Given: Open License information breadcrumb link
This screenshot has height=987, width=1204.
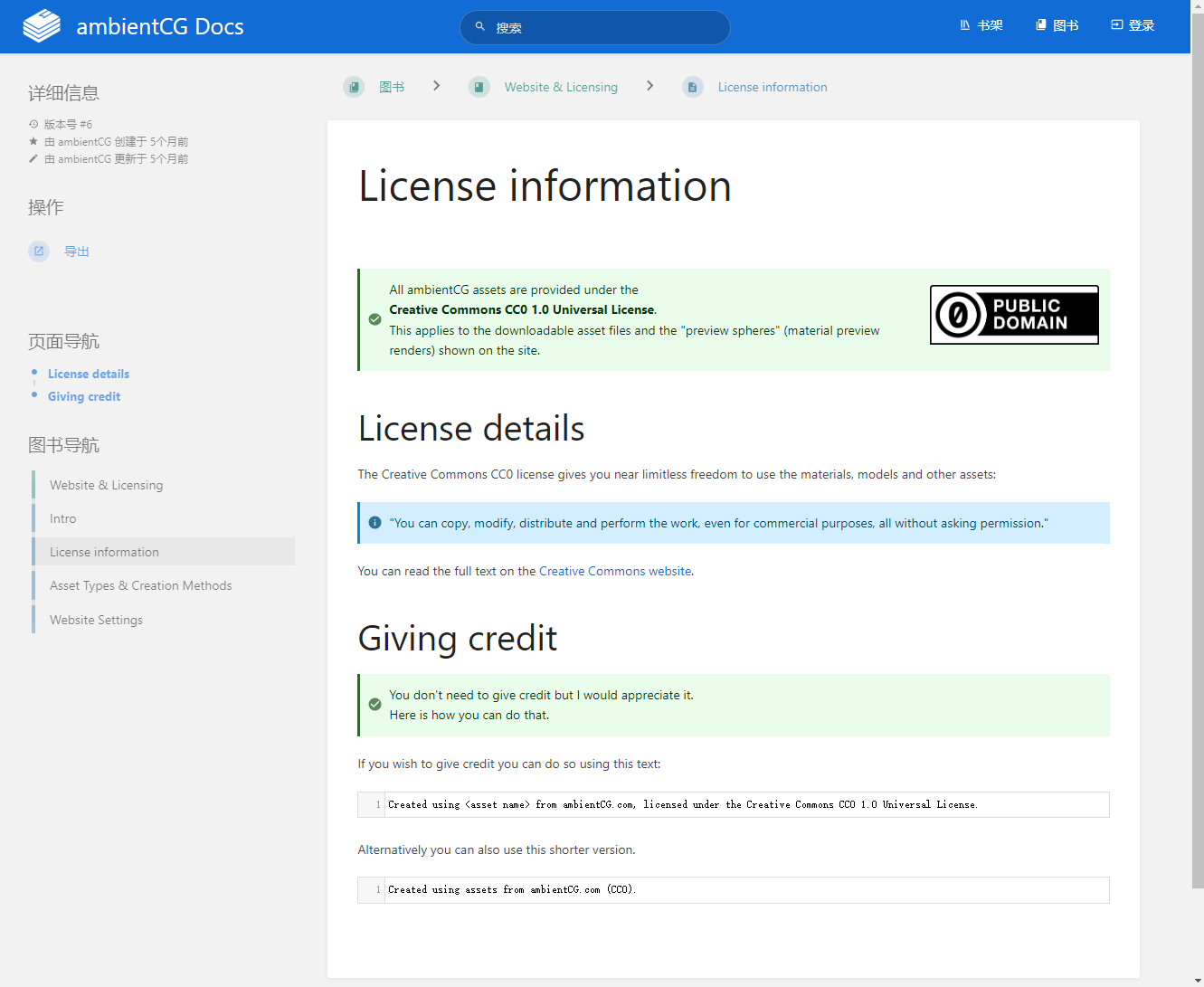Looking at the screenshot, I should [773, 87].
